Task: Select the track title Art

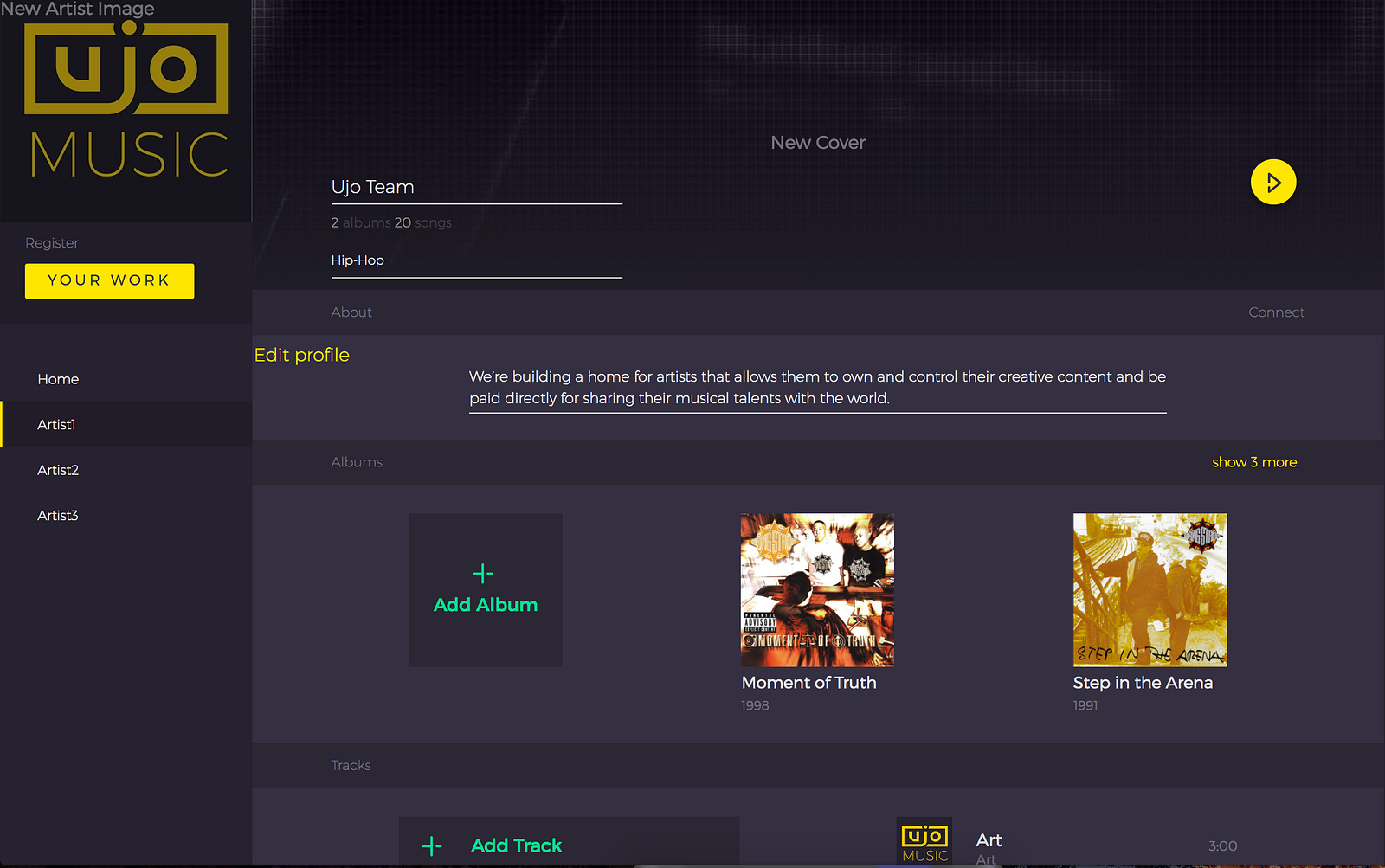Action: (989, 840)
